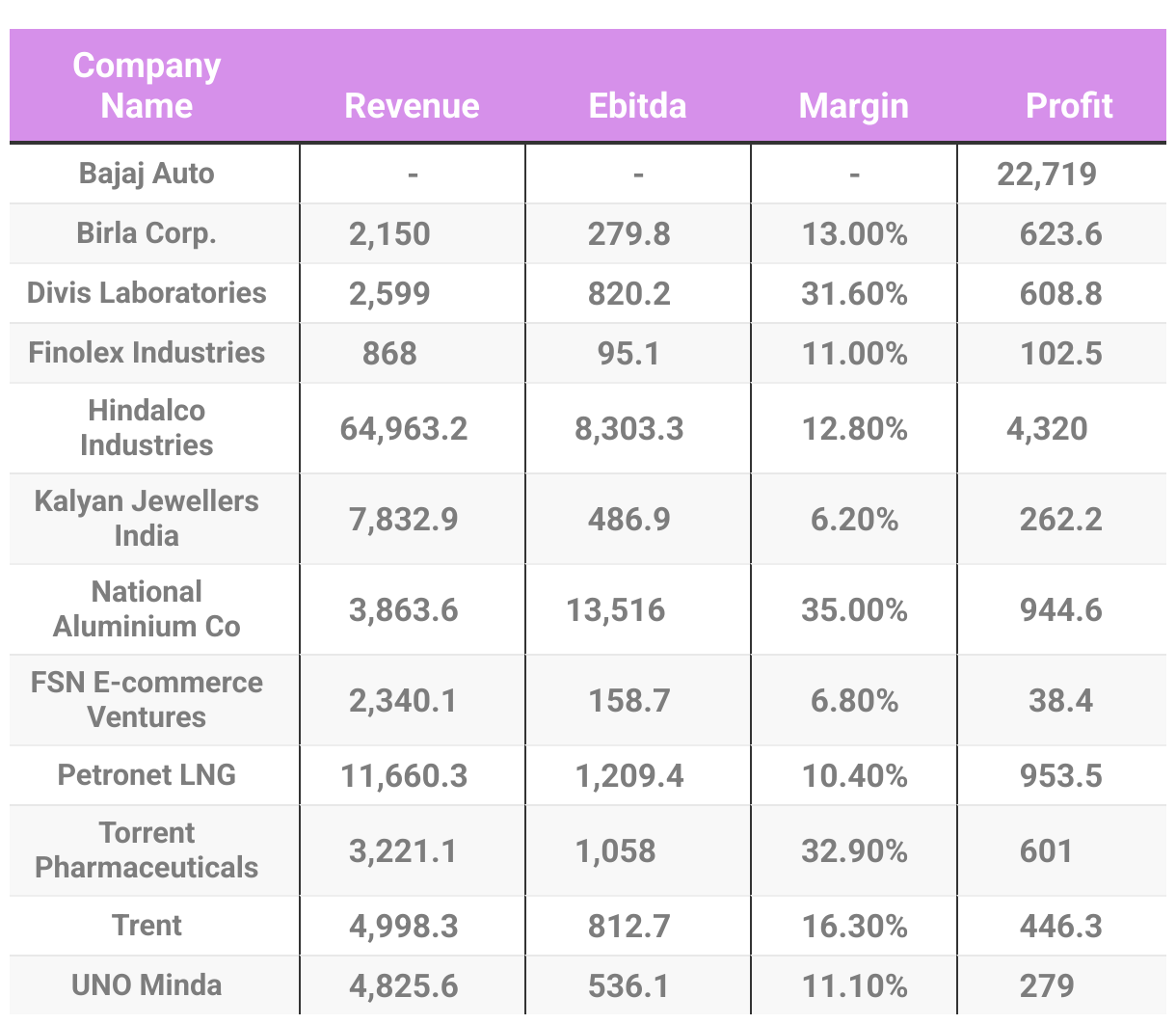Click Hindalco Industries revenue 64,963.2
This screenshot has width=1176, height=1024.
[x=404, y=429]
